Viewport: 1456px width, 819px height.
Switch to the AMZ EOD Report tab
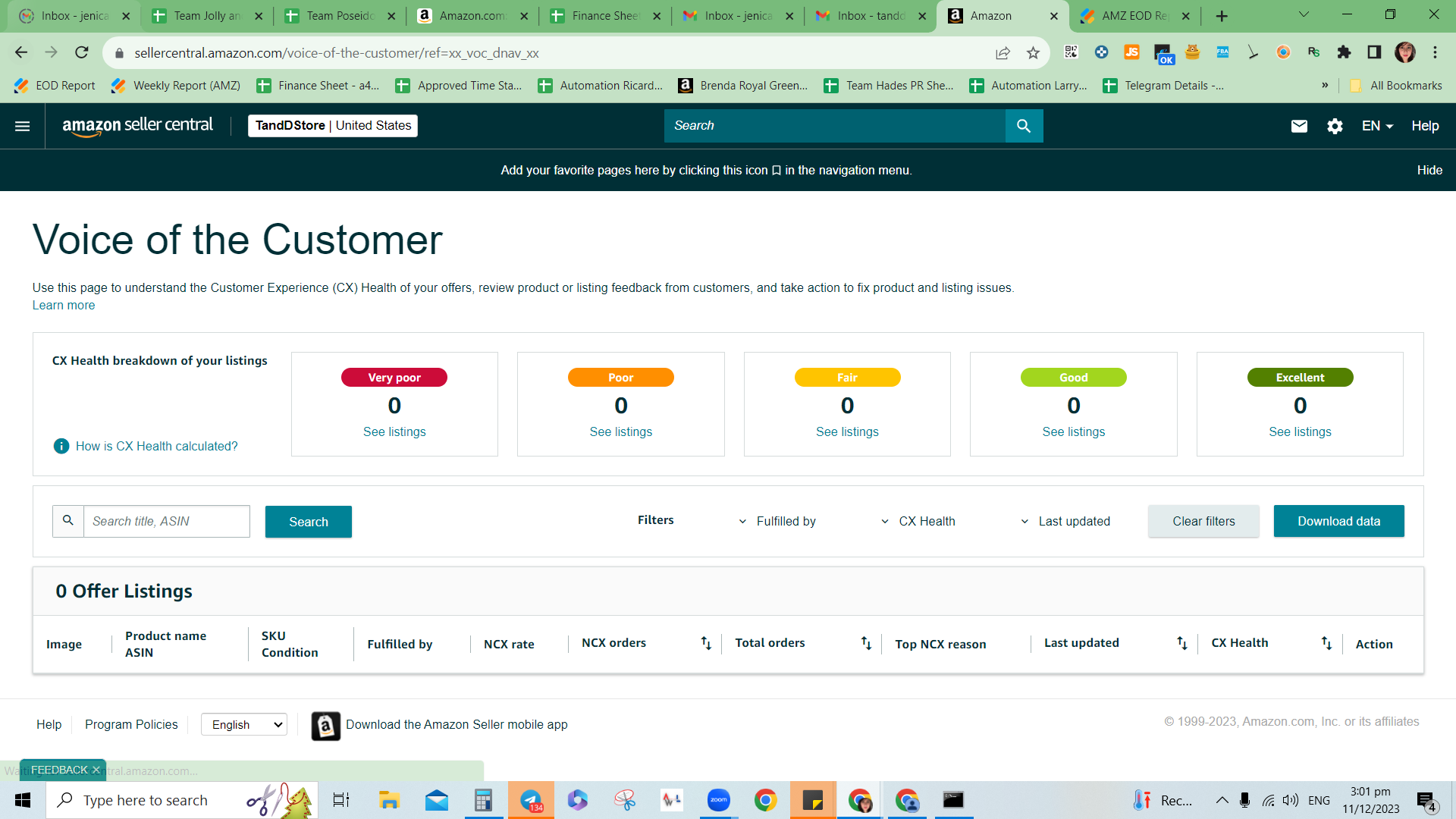(x=1134, y=16)
